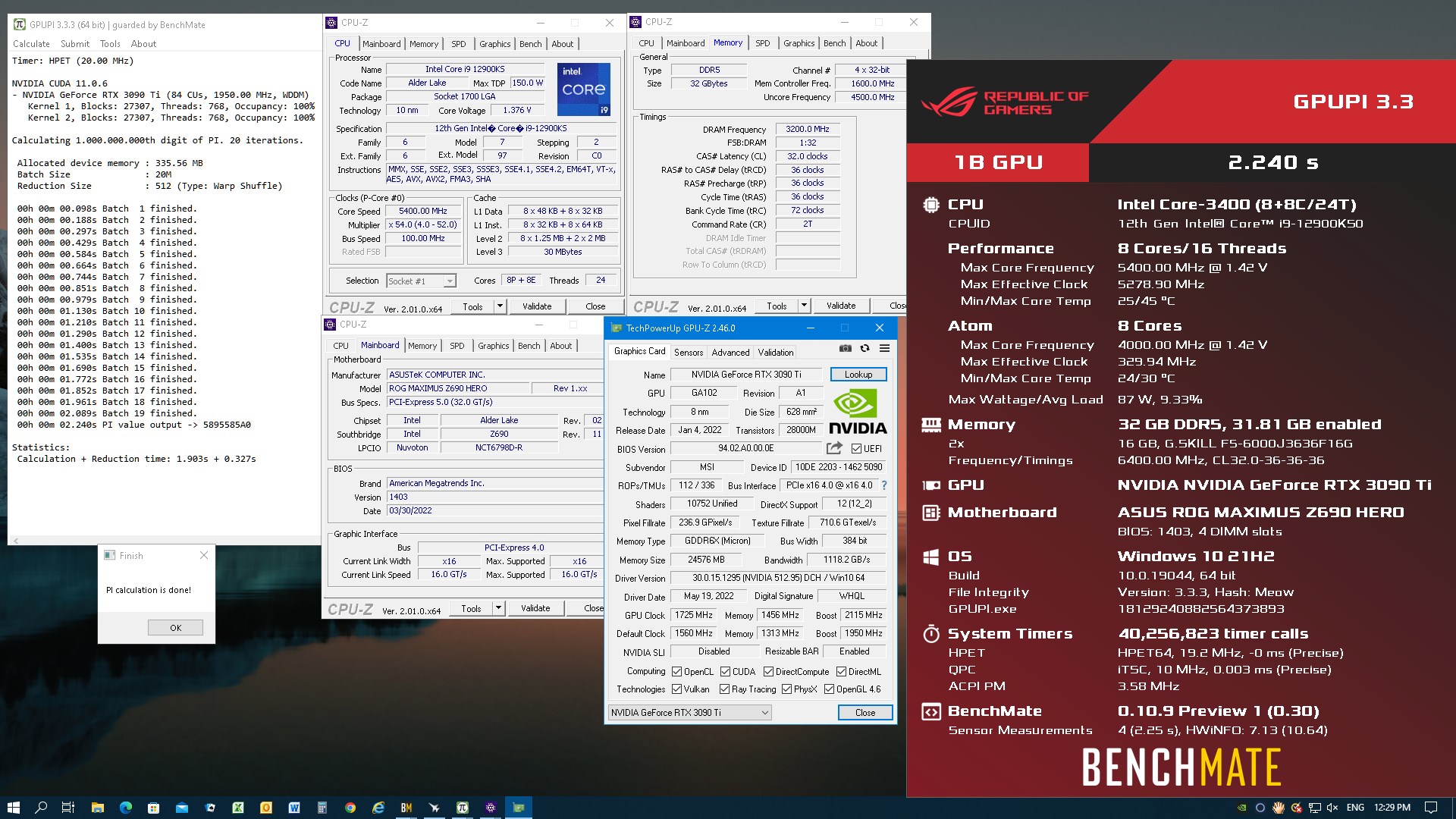1456x819 pixels.
Task: Click Close button at bottom of GPU-Z
Action: pos(864,713)
